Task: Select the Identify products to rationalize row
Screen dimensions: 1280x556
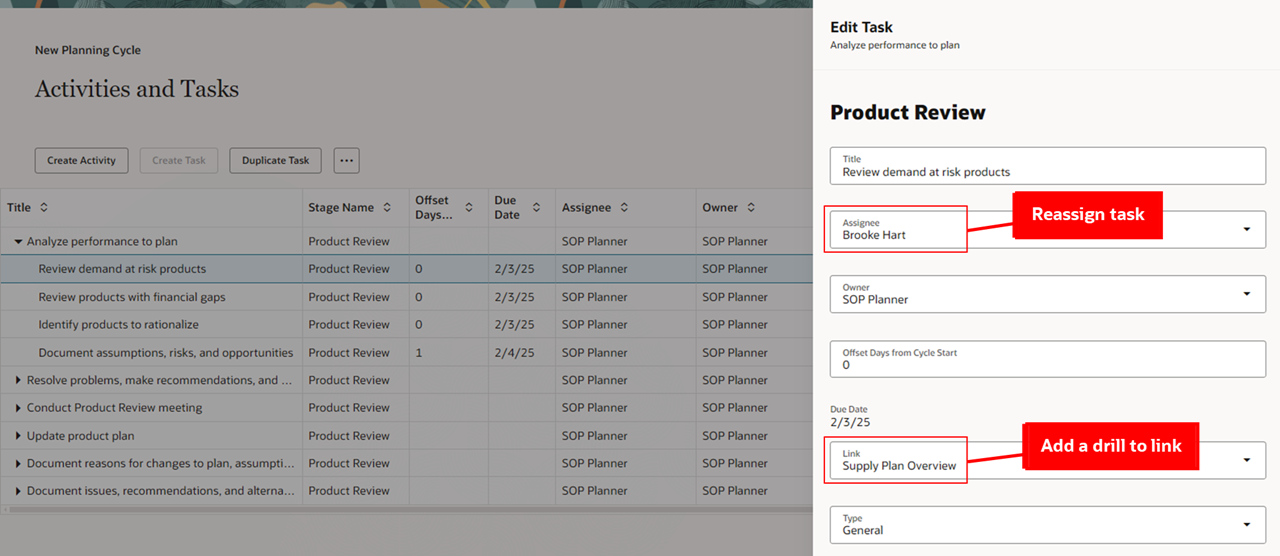Action: point(118,325)
